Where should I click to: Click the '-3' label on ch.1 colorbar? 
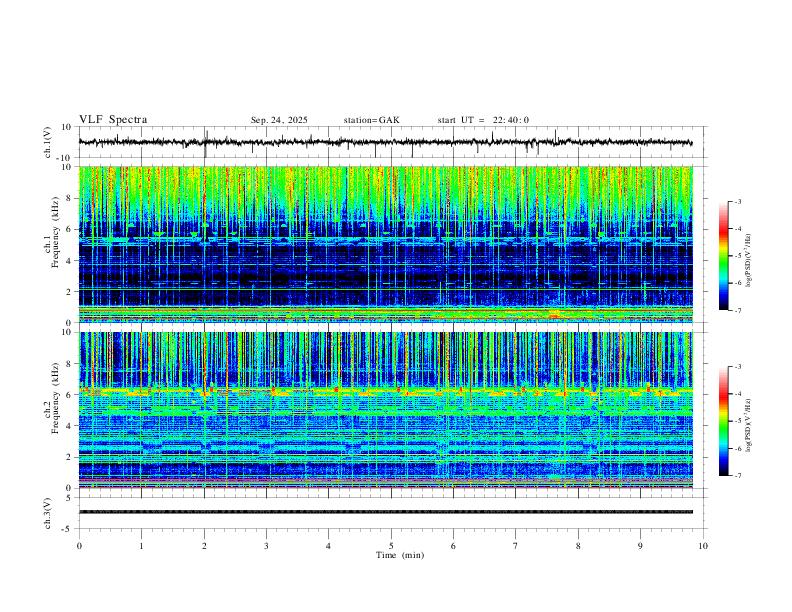point(738,201)
